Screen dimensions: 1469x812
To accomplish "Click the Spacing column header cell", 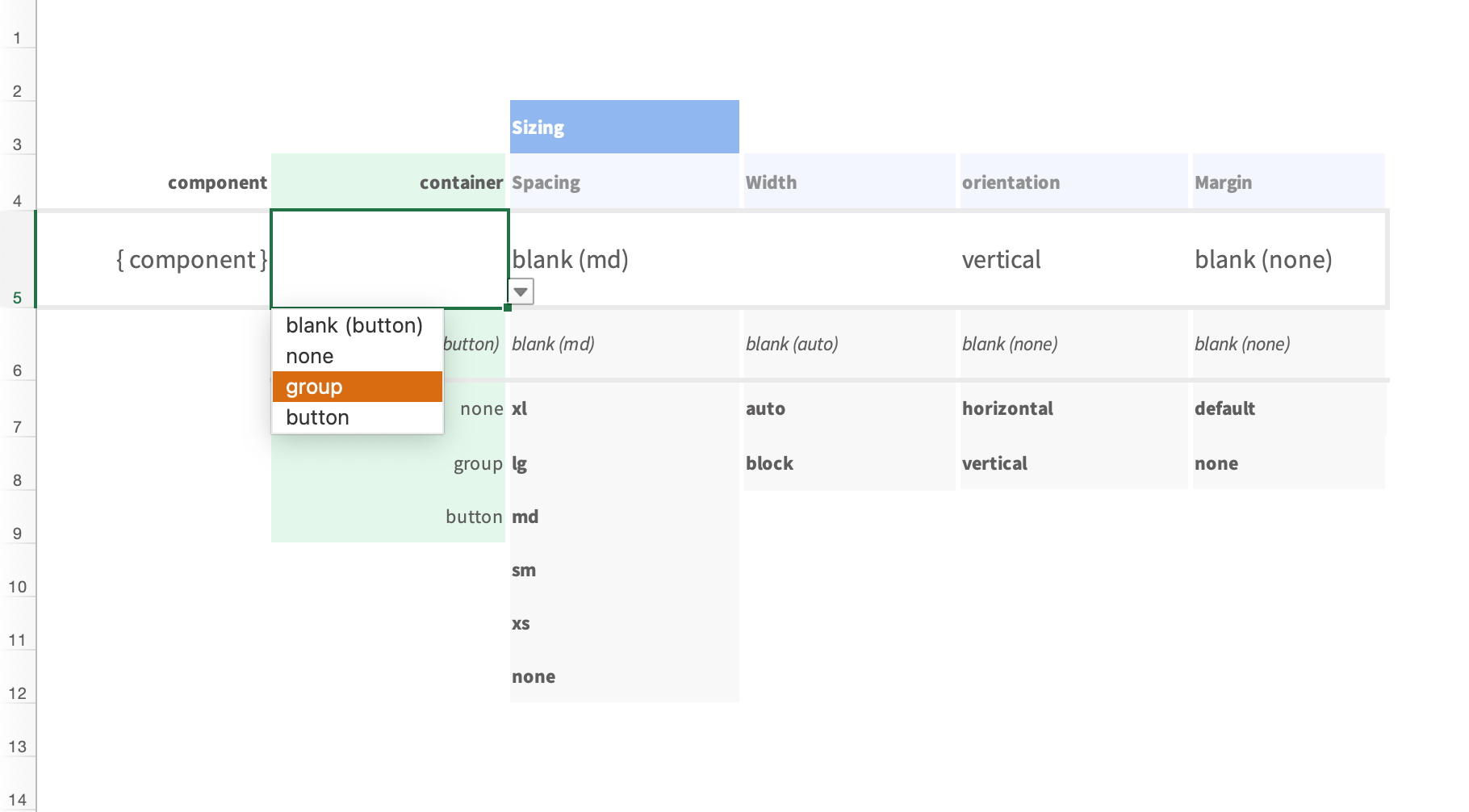I will [624, 182].
